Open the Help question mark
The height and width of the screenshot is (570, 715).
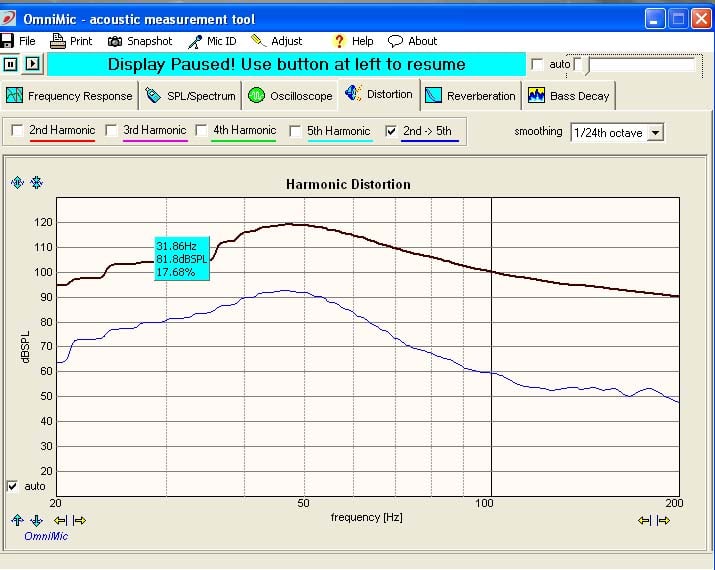coord(339,41)
